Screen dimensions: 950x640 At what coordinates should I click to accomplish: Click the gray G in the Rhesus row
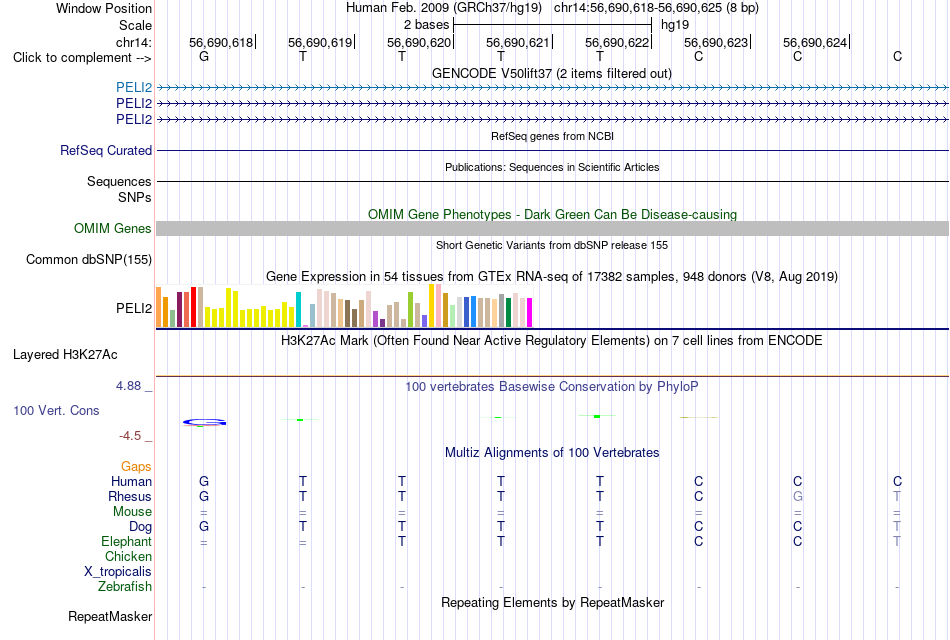tap(797, 496)
